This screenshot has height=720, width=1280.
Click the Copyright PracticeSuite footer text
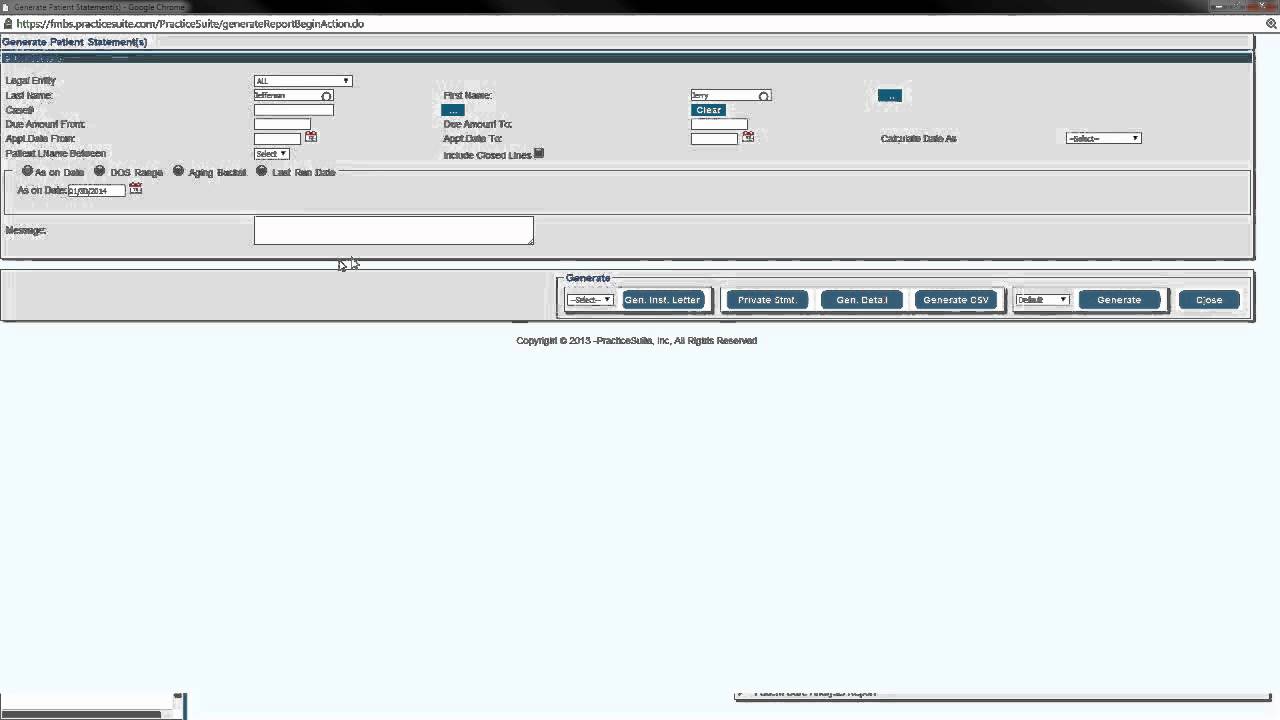[x=636, y=341]
